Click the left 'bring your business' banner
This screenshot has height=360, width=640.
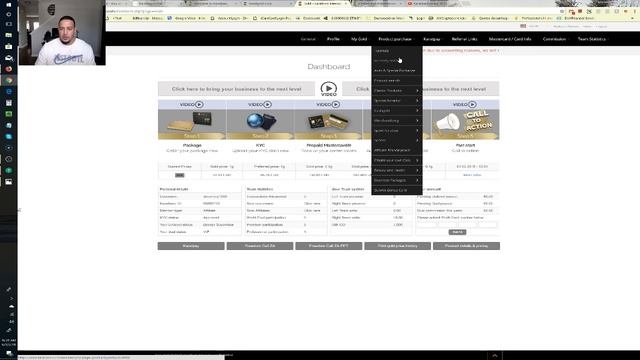pyautogui.click(x=236, y=89)
